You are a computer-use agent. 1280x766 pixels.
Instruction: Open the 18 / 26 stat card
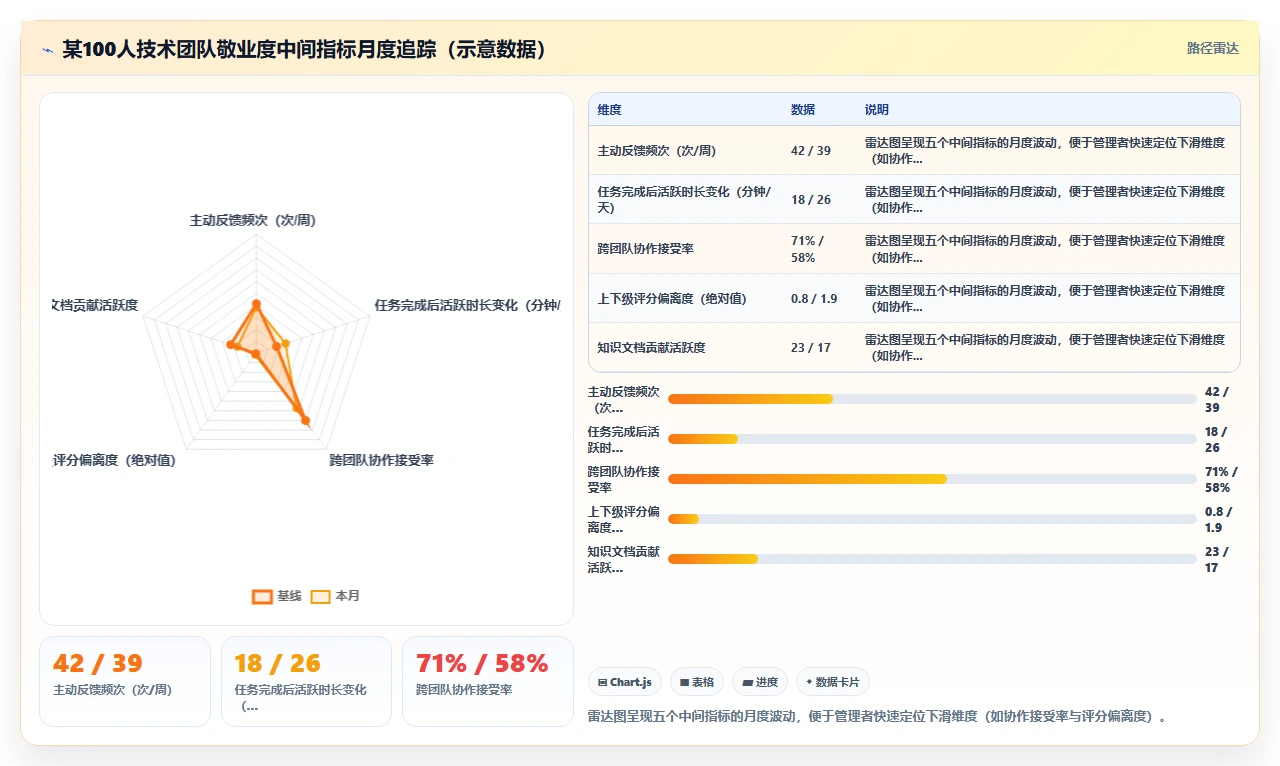point(306,681)
